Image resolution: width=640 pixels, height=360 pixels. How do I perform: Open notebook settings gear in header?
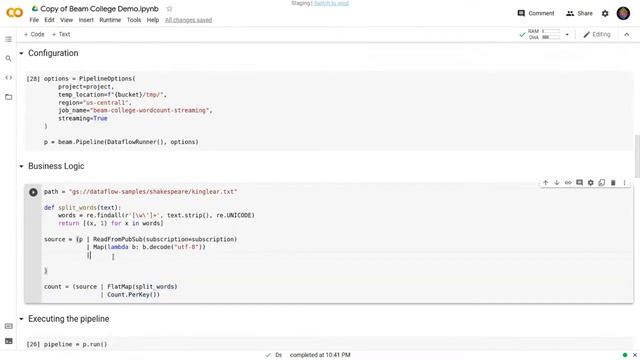tap(605, 13)
